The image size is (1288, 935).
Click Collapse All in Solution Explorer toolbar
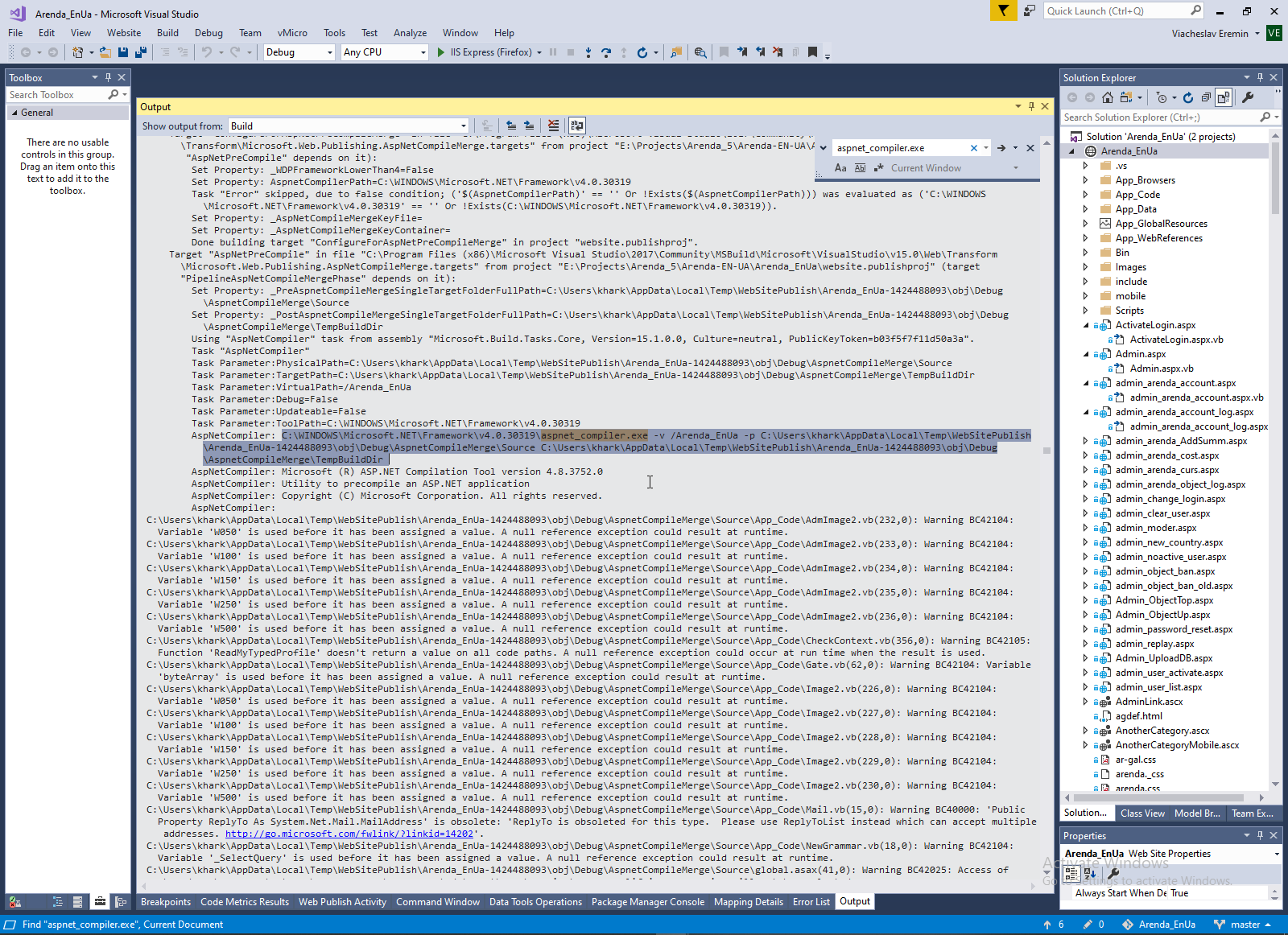click(x=1206, y=97)
